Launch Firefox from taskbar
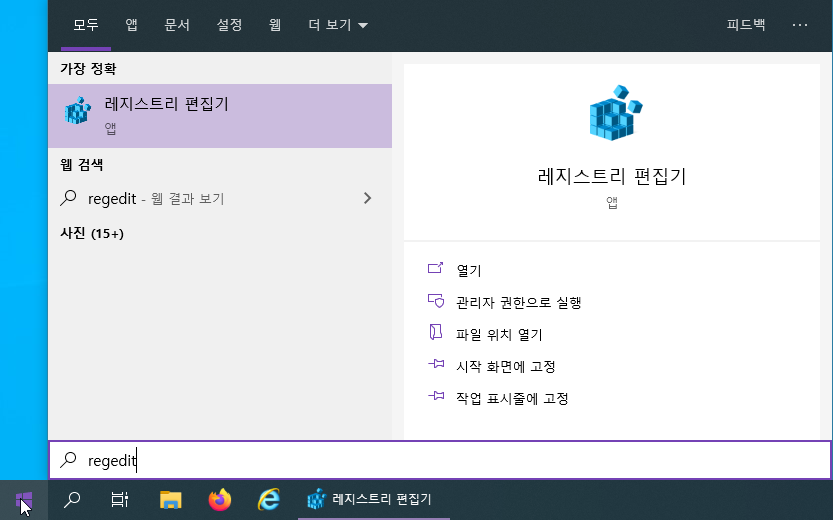 [220, 500]
